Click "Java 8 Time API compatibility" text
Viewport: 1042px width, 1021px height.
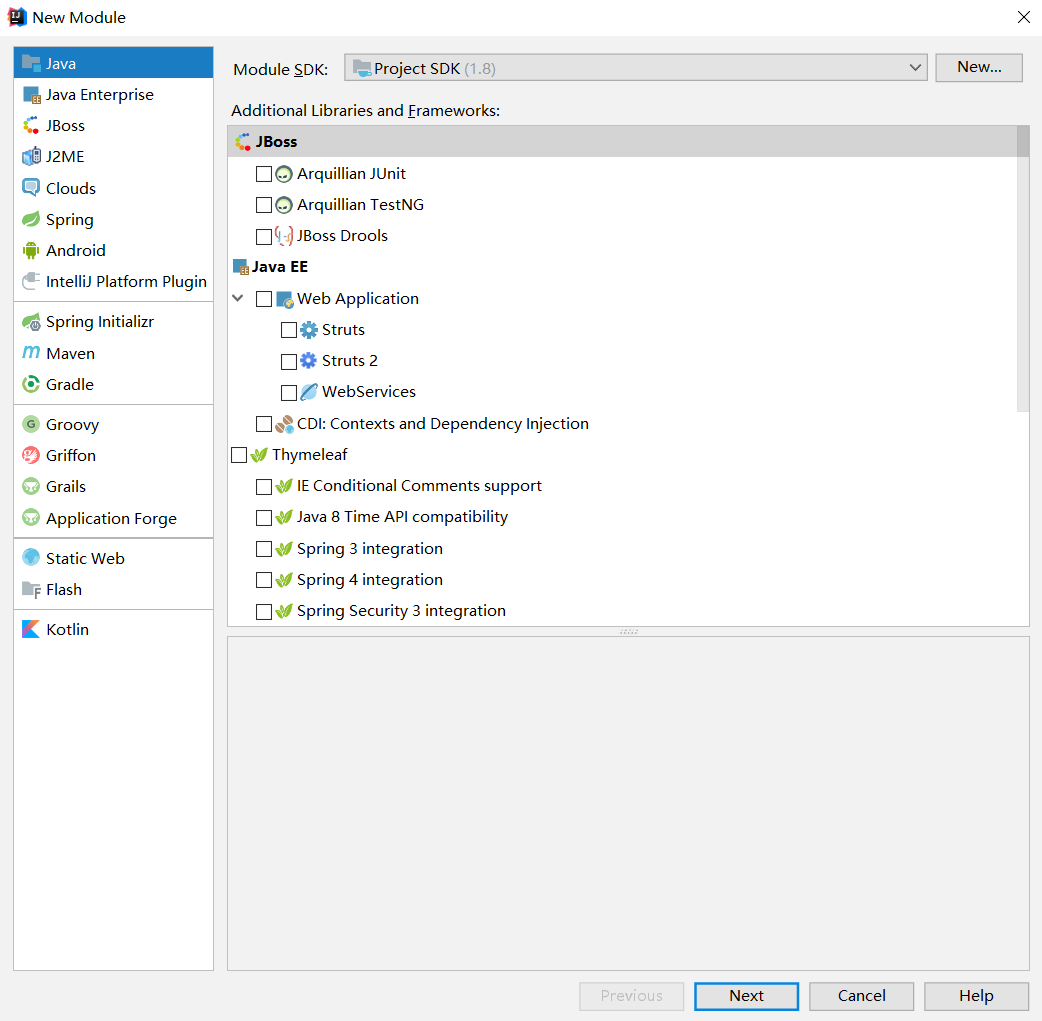pyautogui.click(x=402, y=517)
